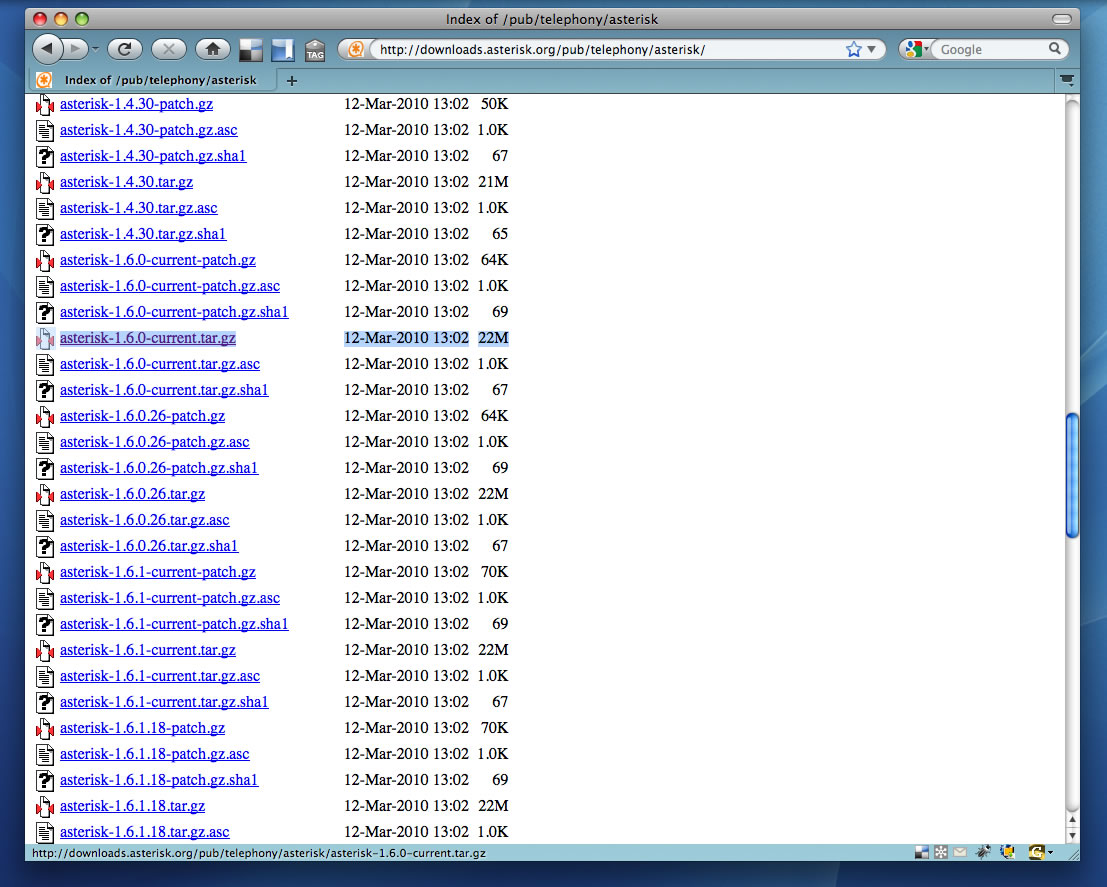Viewport: 1107px width, 887px height.
Task: Click the vertical scrollbar thumb
Action: pyautogui.click(x=1072, y=475)
